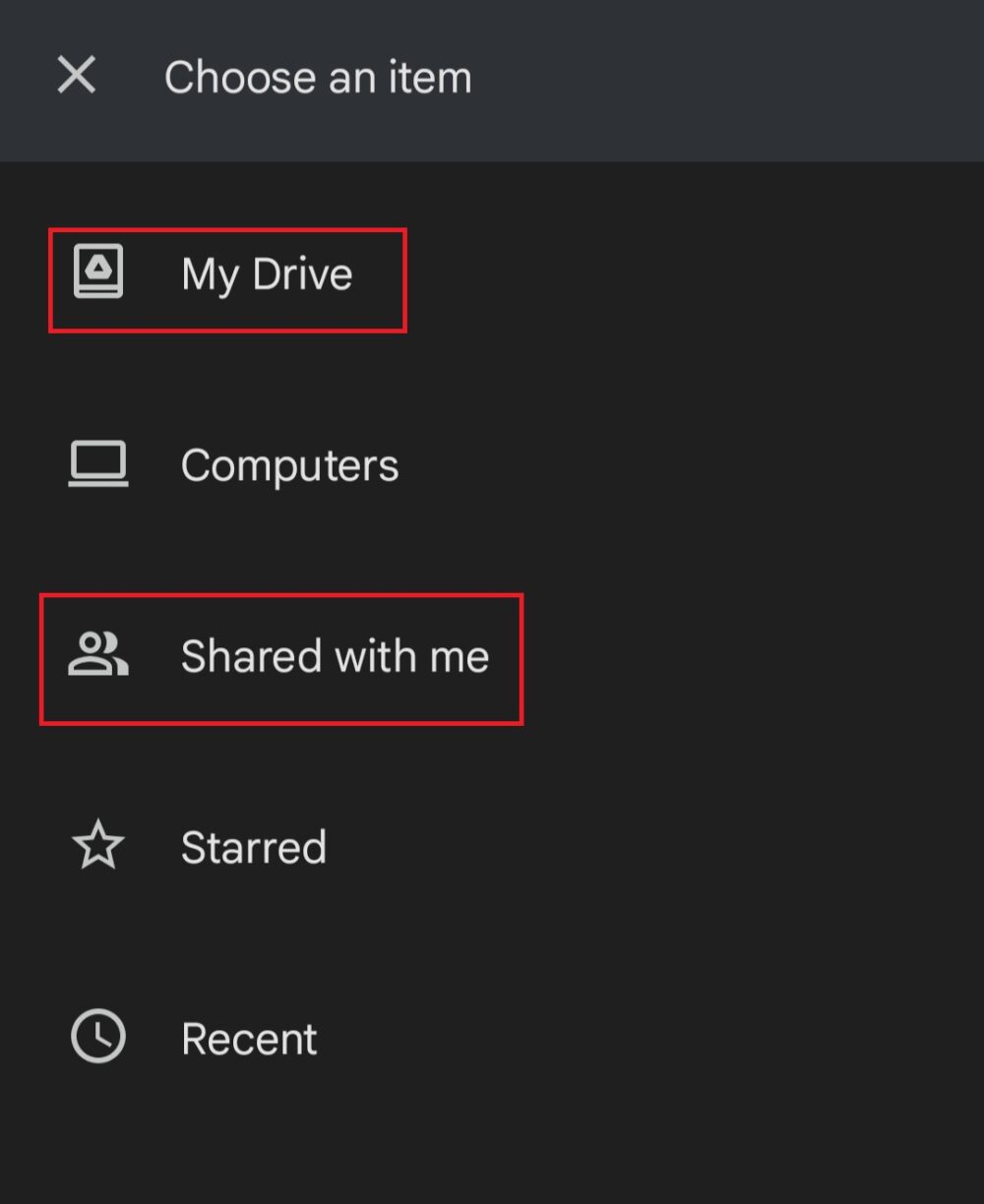Select the Recent entry label
This screenshot has height=1204, width=984.
(x=249, y=1037)
